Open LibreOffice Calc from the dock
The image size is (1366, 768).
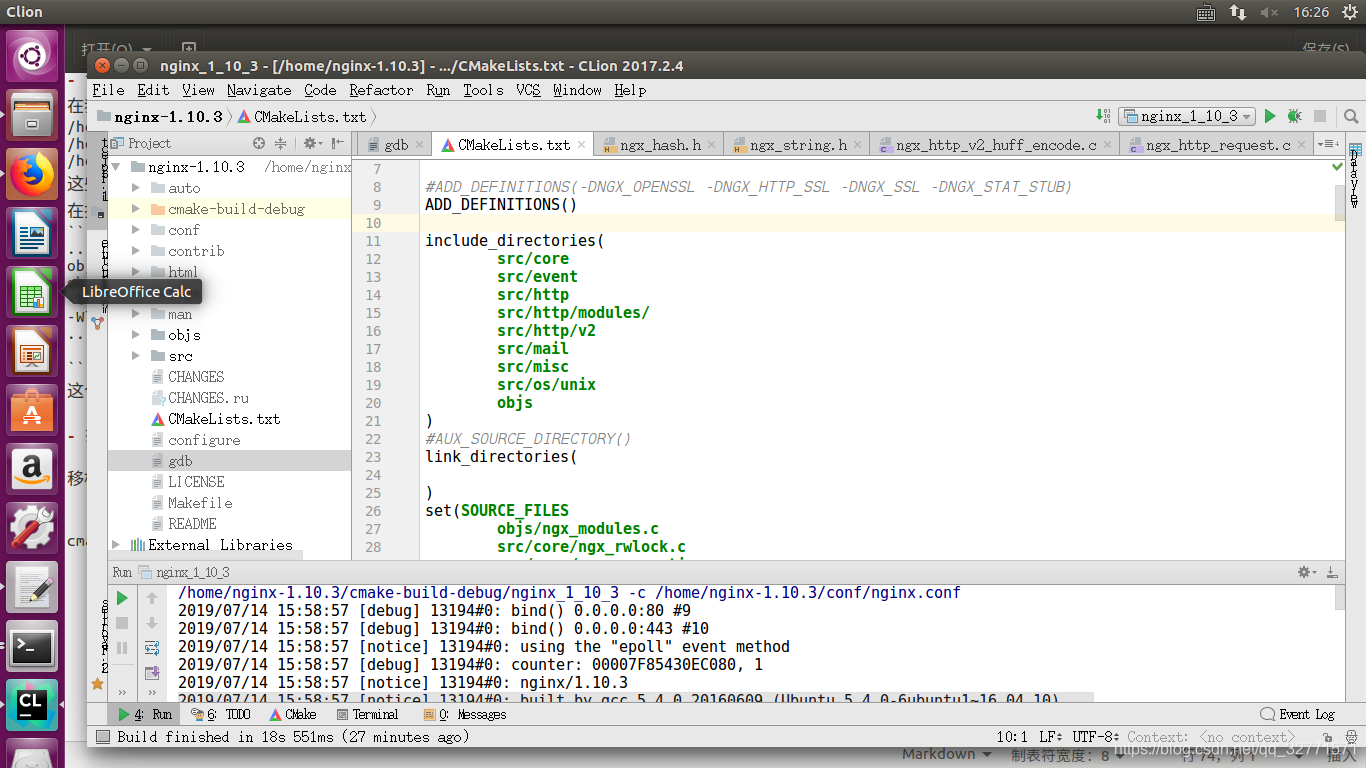click(32, 292)
